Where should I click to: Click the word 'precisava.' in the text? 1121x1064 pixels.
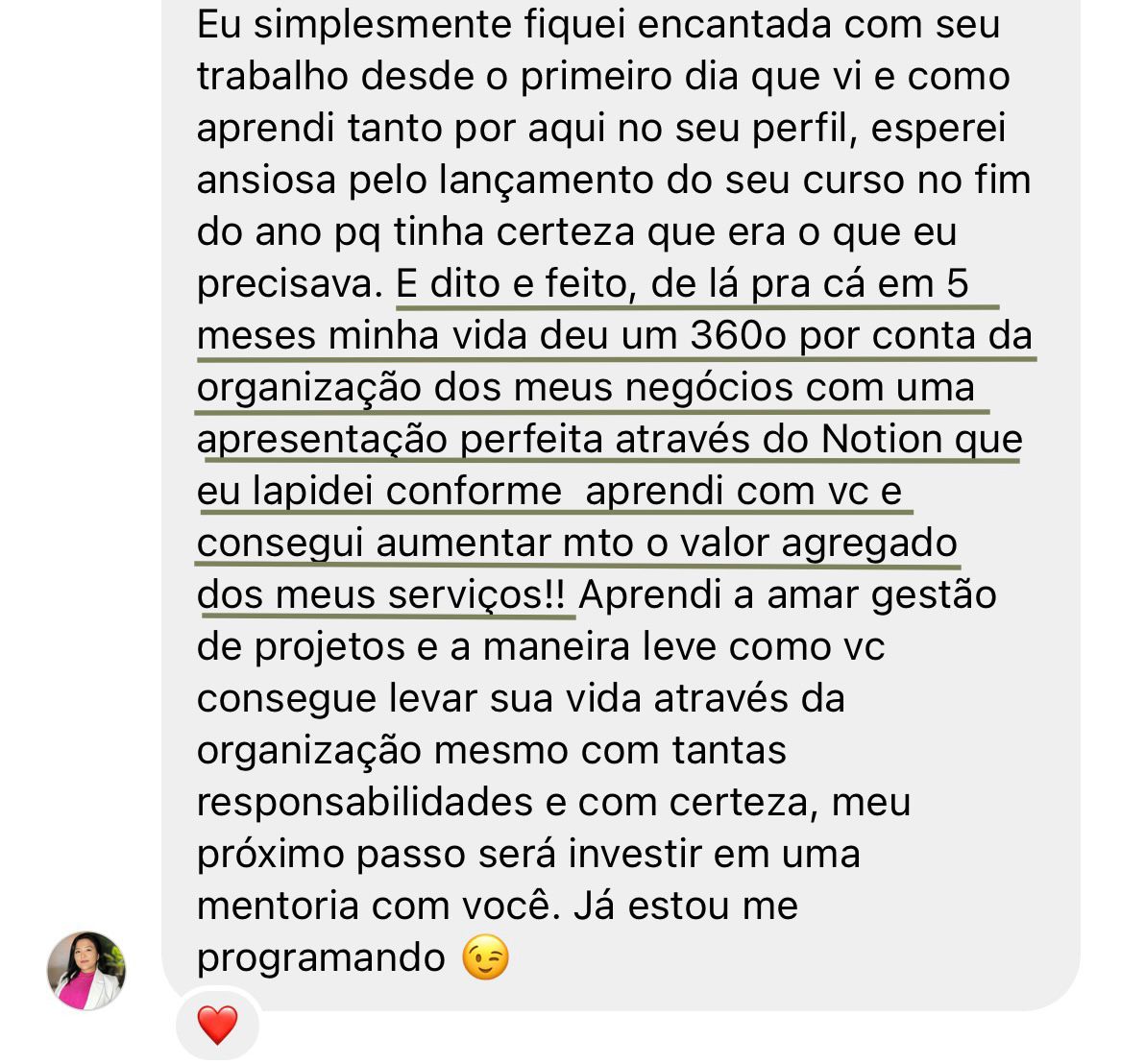click(289, 285)
